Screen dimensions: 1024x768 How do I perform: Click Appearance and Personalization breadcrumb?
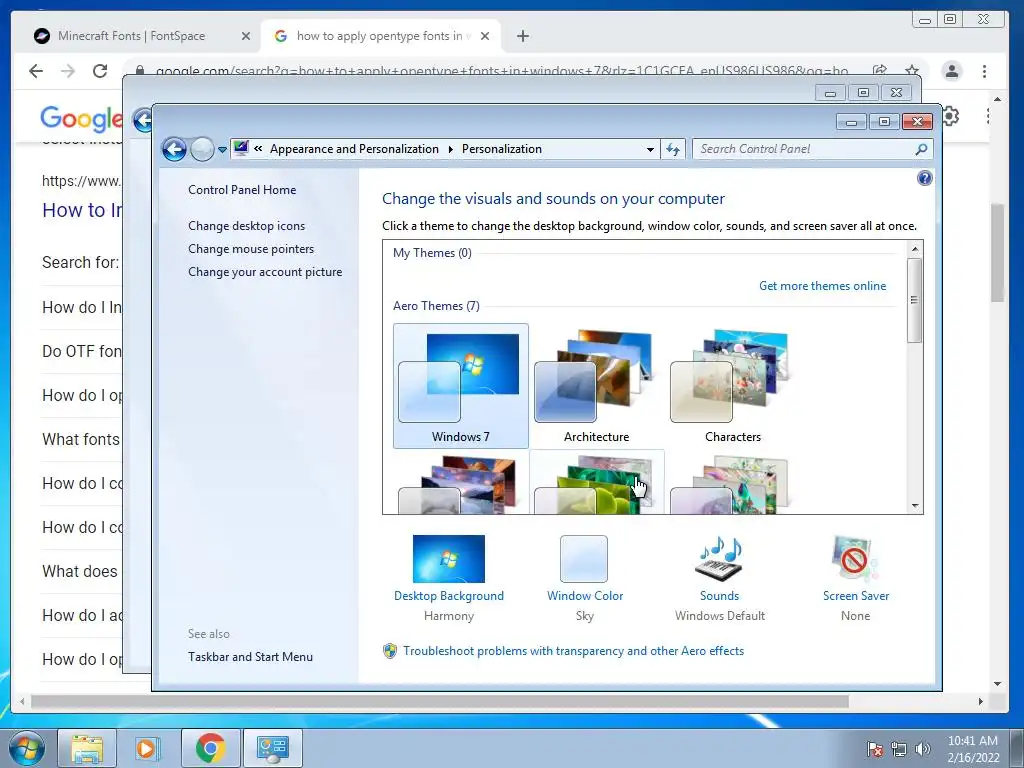[354, 149]
